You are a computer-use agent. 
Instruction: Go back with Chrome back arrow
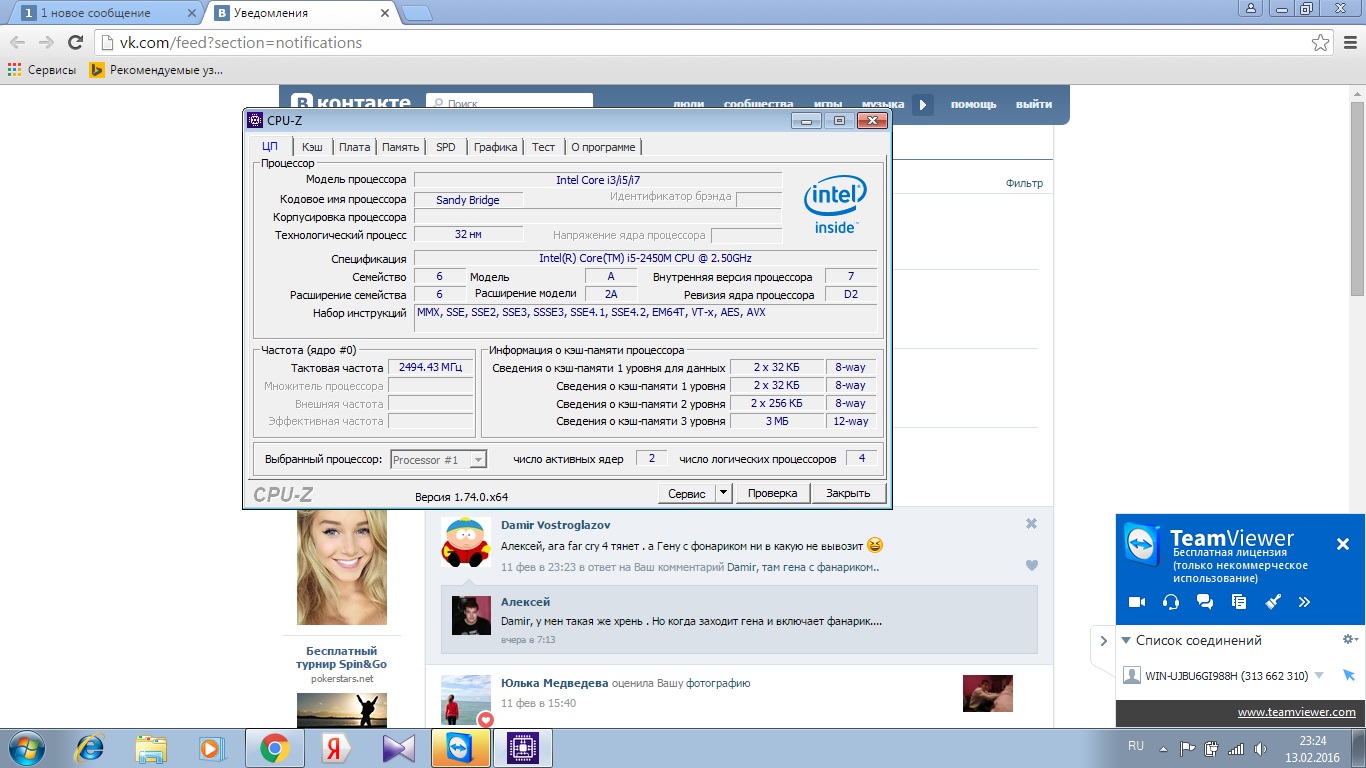pyautogui.click(x=16, y=42)
